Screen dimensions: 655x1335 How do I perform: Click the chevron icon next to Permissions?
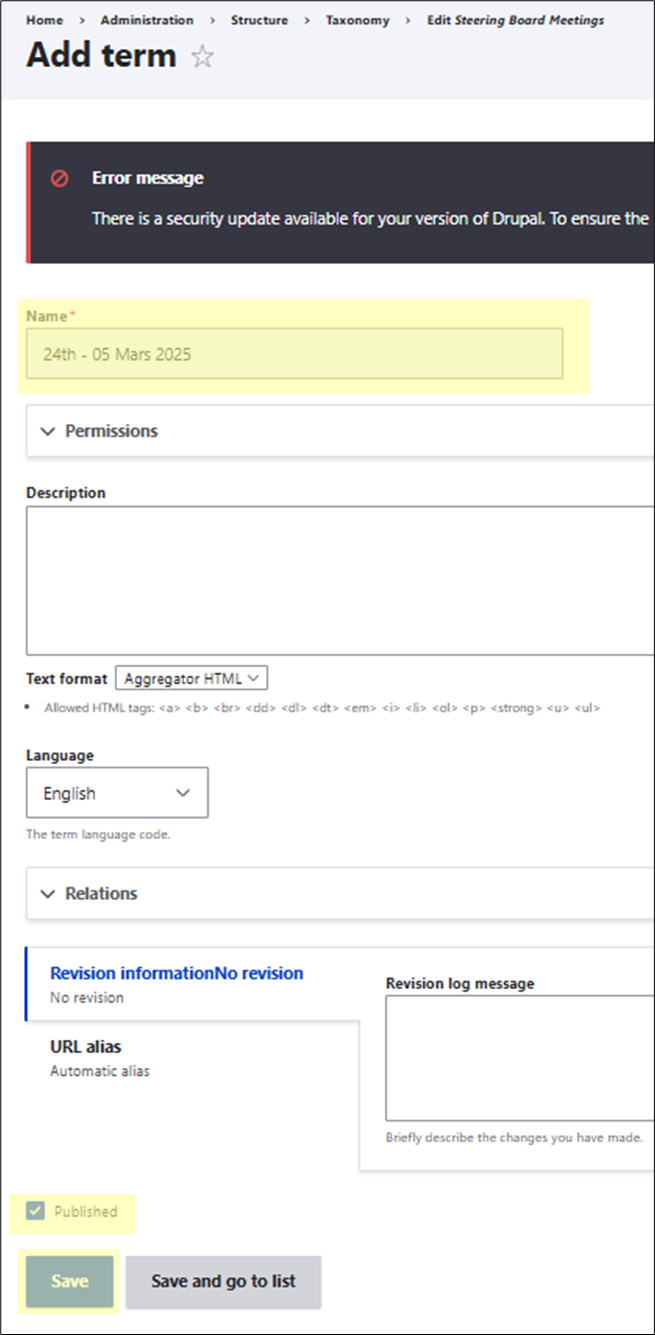click(x=47, y=431)
